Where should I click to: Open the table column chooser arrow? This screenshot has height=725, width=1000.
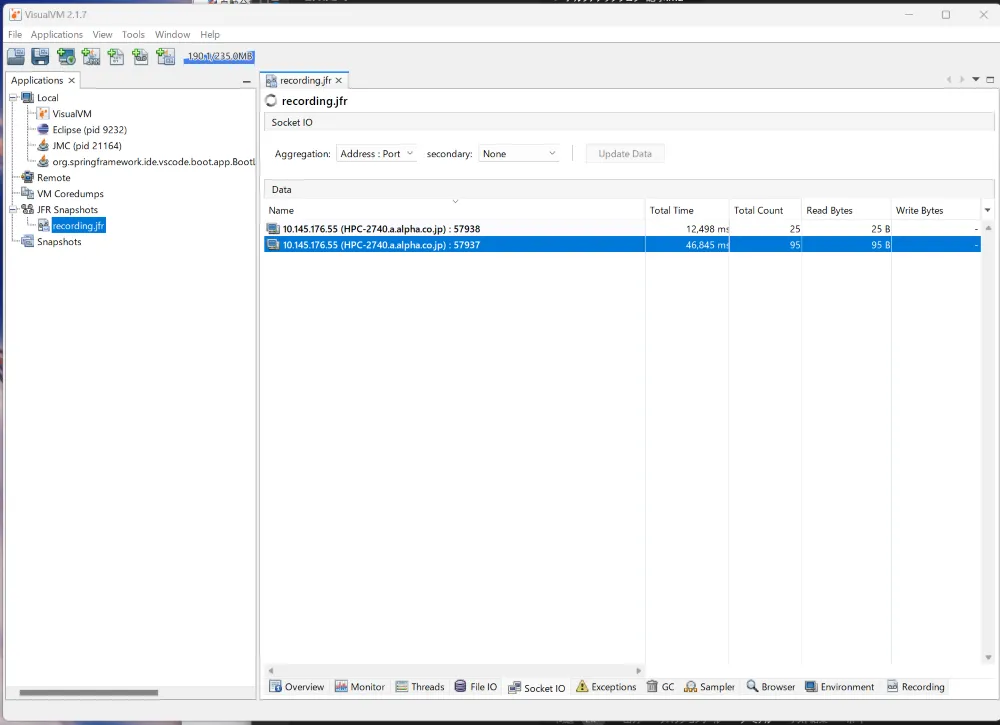(x=988, y=210)
